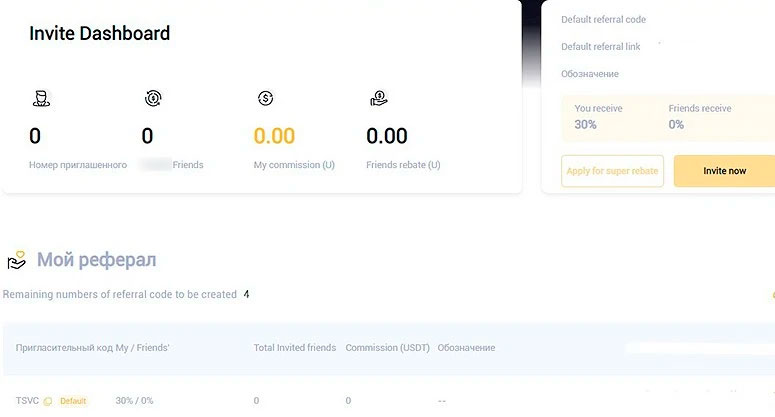The height and width of the screenshot is (417, 775).
Task: Click the Friends rebate 0.00 value
Action: [387, 136]
